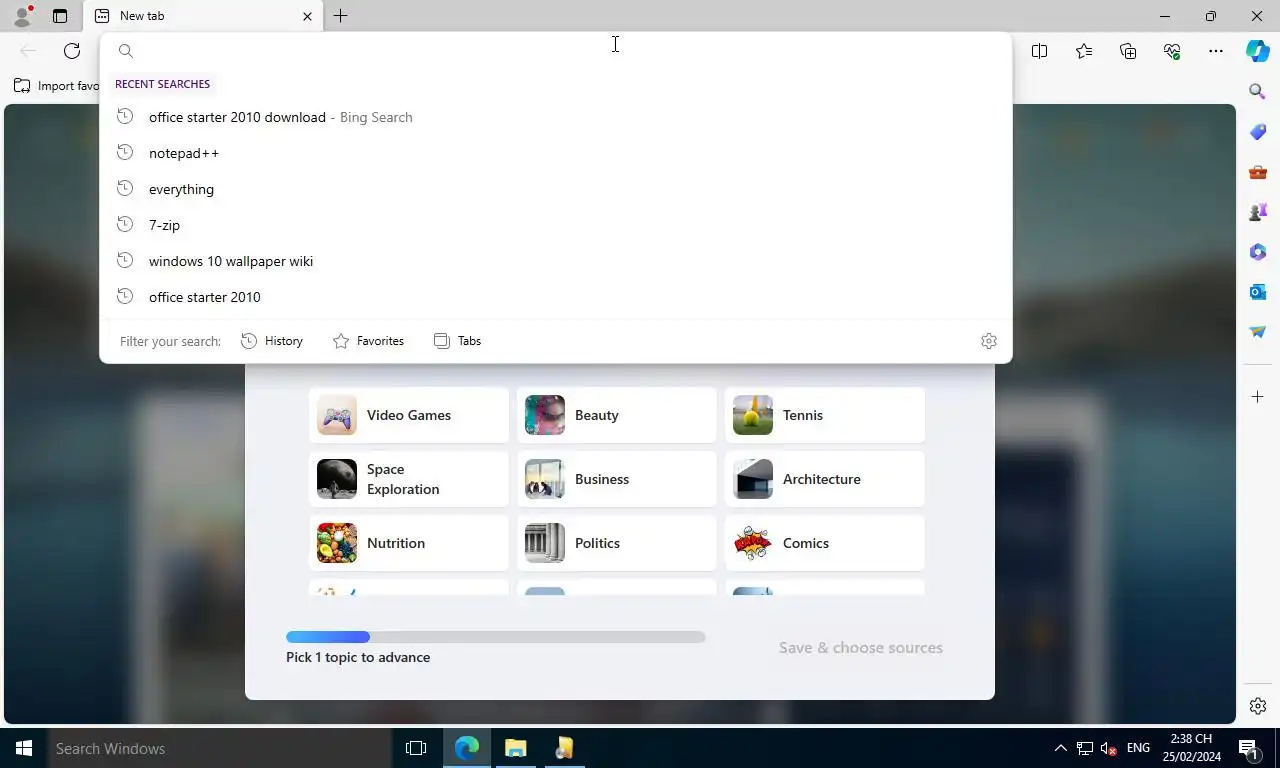Open Settings and more ellipsis menu

[x=1216, y=51]
